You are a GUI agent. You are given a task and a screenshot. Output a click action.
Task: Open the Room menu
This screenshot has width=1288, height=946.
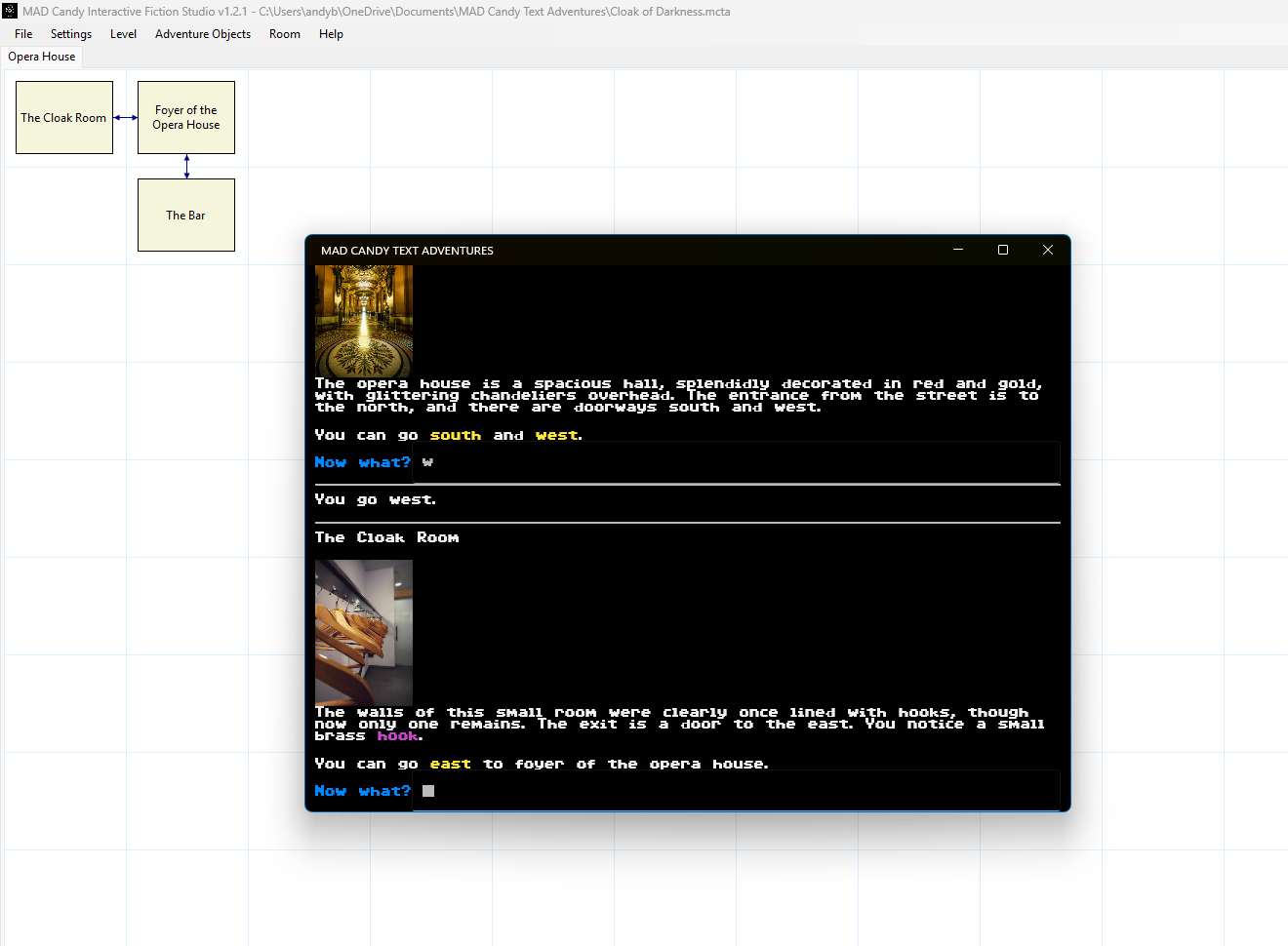coord(285,34)
